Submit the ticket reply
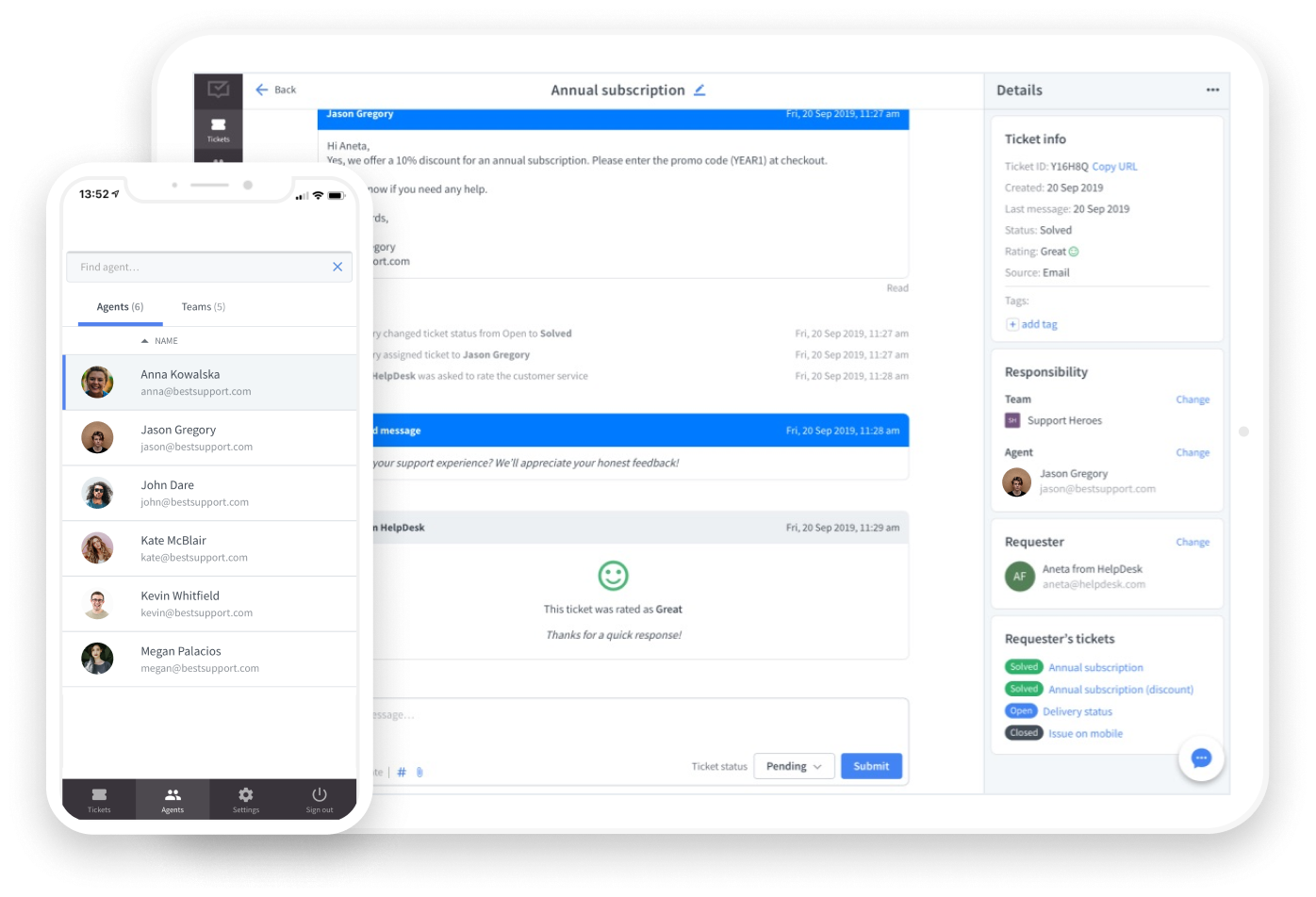 click(870, 766)
